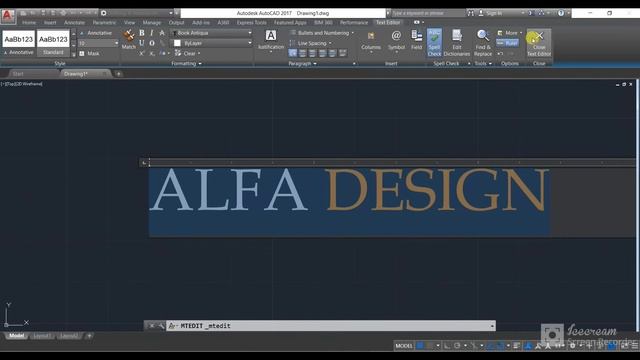Open Bullets and Numbering menu
This screenshot has width=640, height=360.
(x=322, y=33)
